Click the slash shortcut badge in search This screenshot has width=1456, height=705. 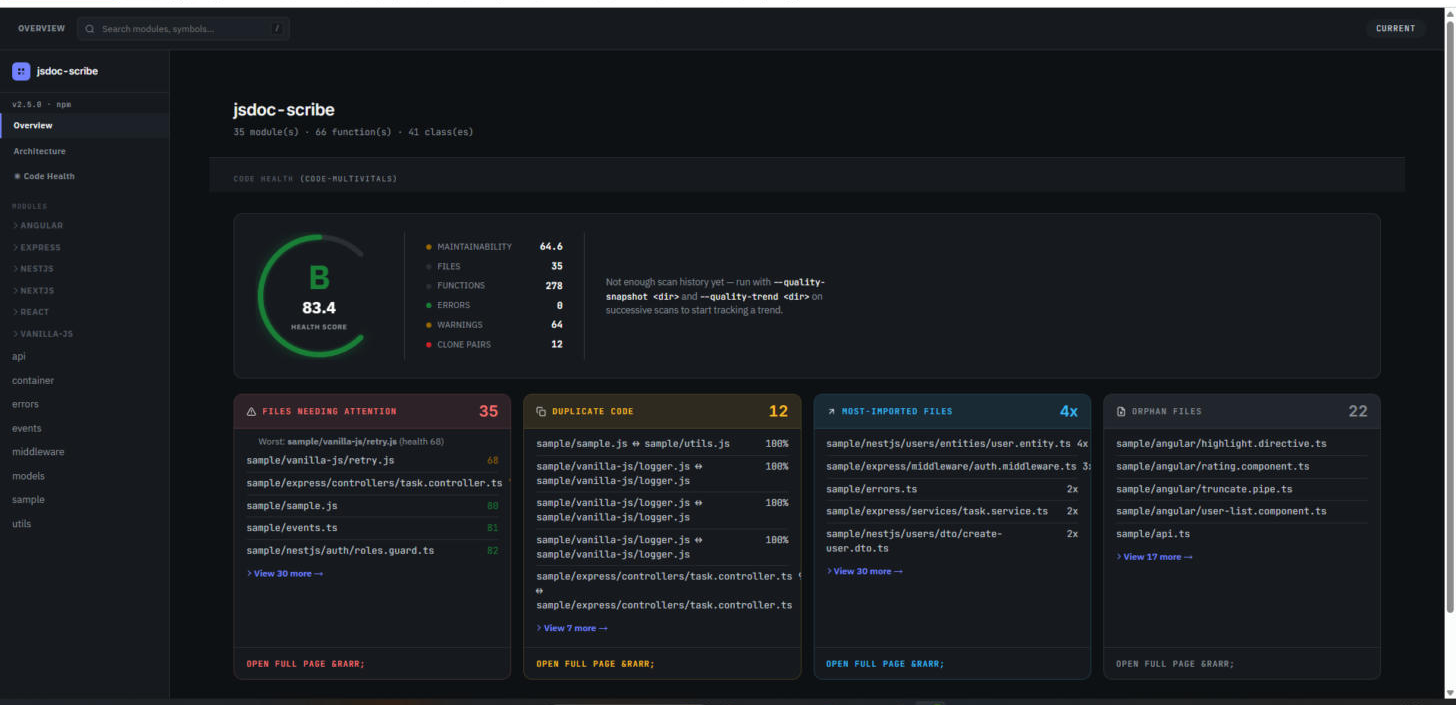(x=276, y=29)
